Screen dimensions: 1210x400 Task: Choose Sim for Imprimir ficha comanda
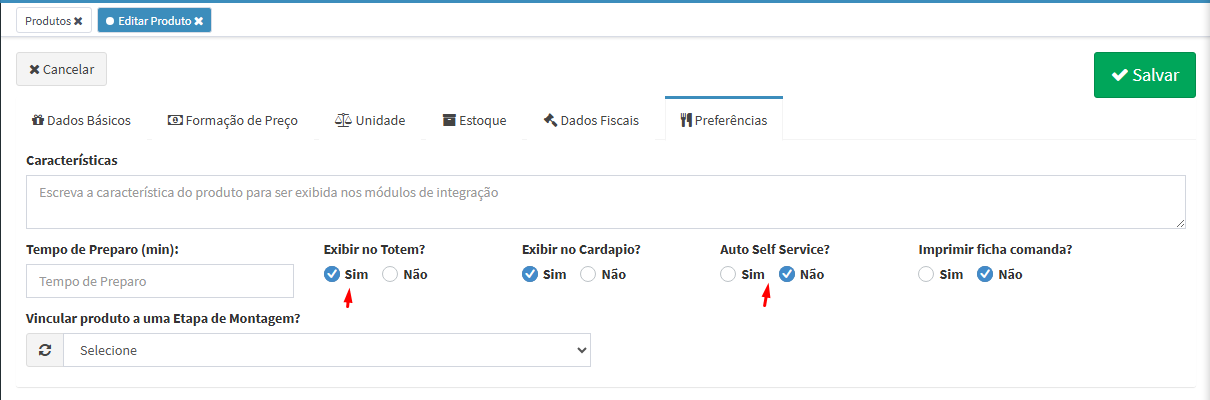926,274
